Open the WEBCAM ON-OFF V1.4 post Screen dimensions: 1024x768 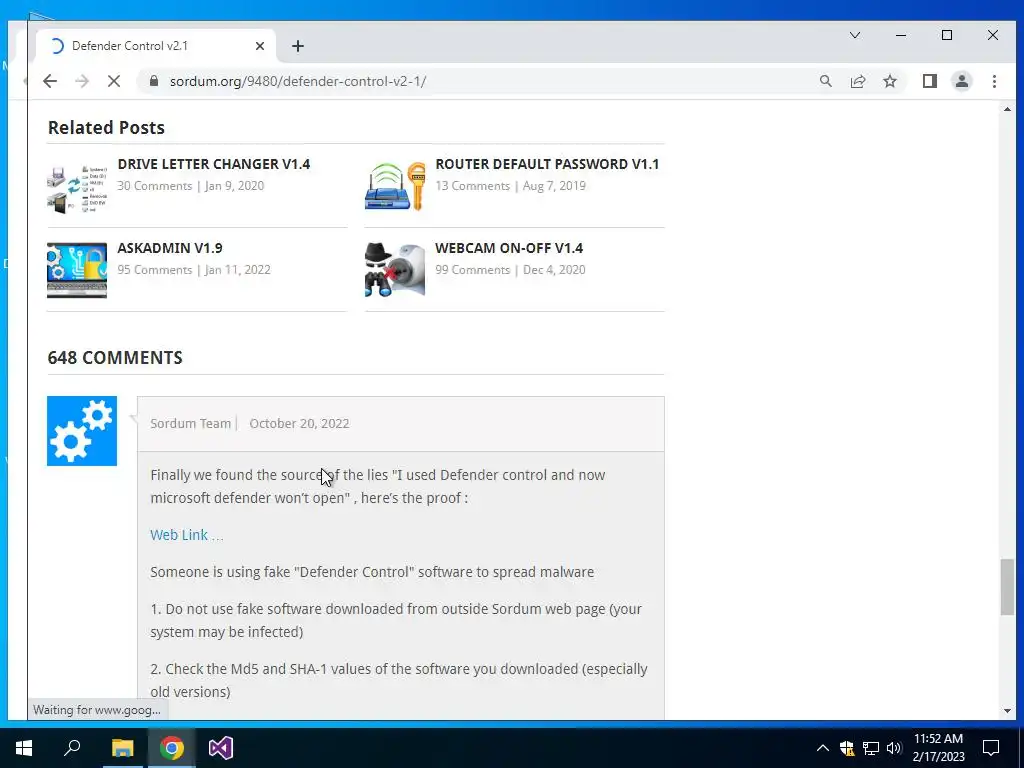[509, 248]
